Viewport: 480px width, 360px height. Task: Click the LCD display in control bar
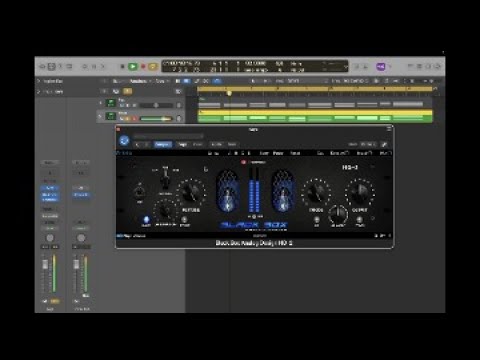click(x=255, y=66)
